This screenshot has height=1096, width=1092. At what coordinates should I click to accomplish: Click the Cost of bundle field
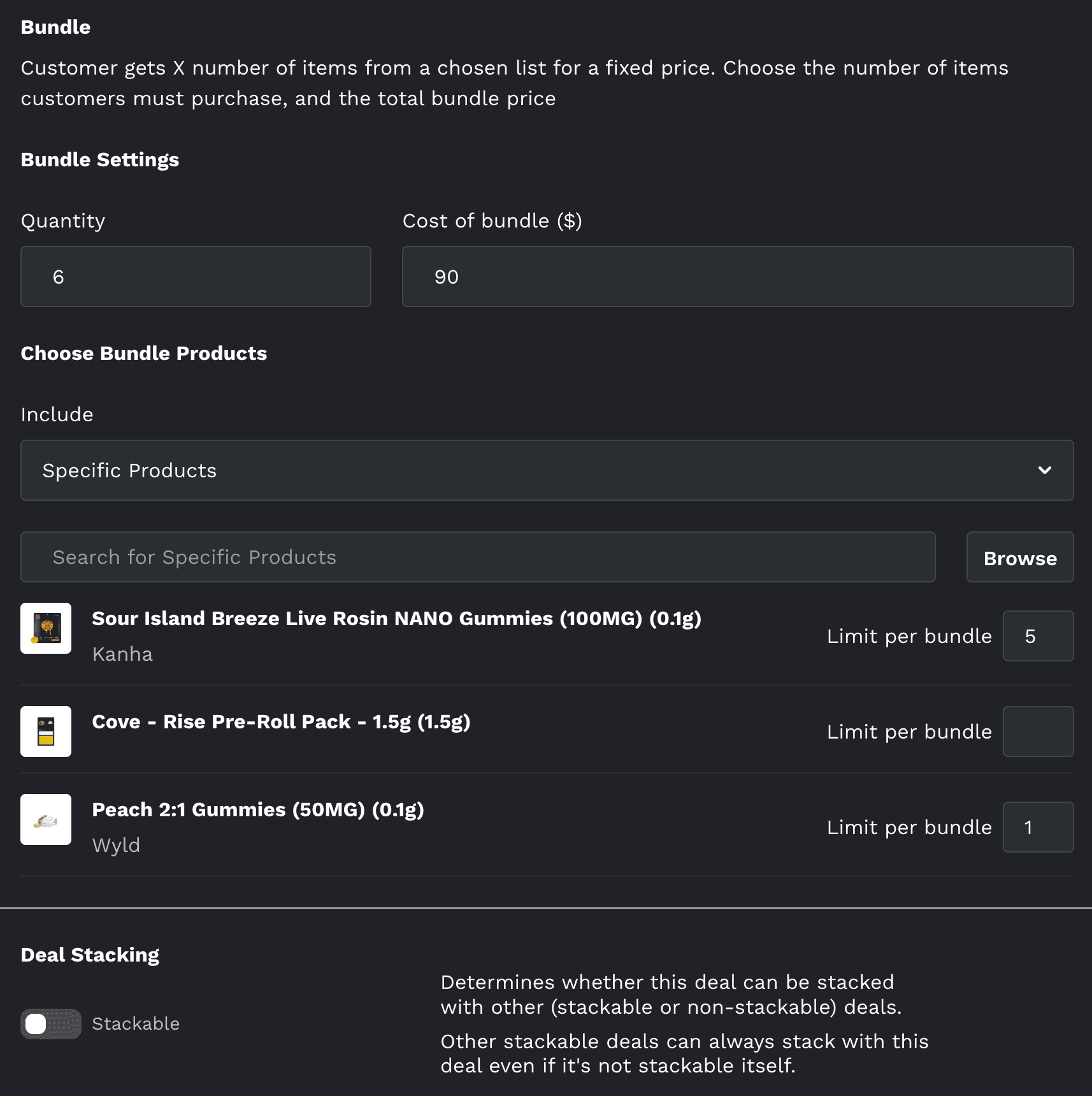click(x=737, y=277)
